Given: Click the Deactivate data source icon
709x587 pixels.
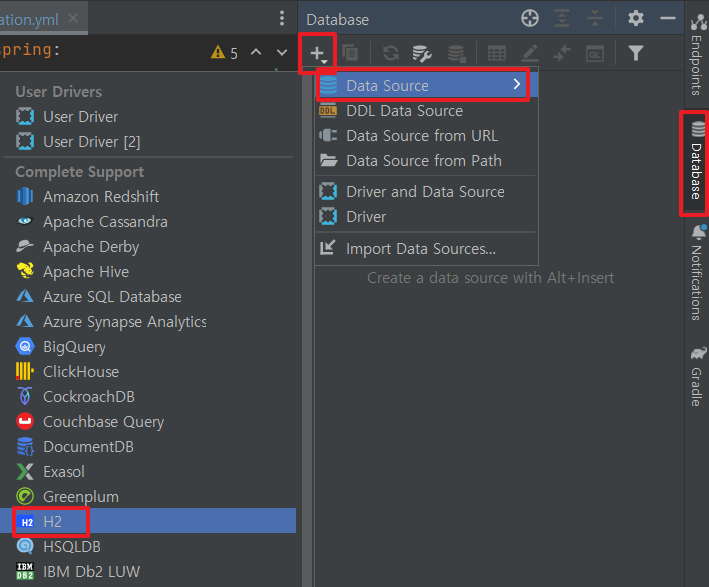Looking at the screenshot, I should click(x=456, y=53).
